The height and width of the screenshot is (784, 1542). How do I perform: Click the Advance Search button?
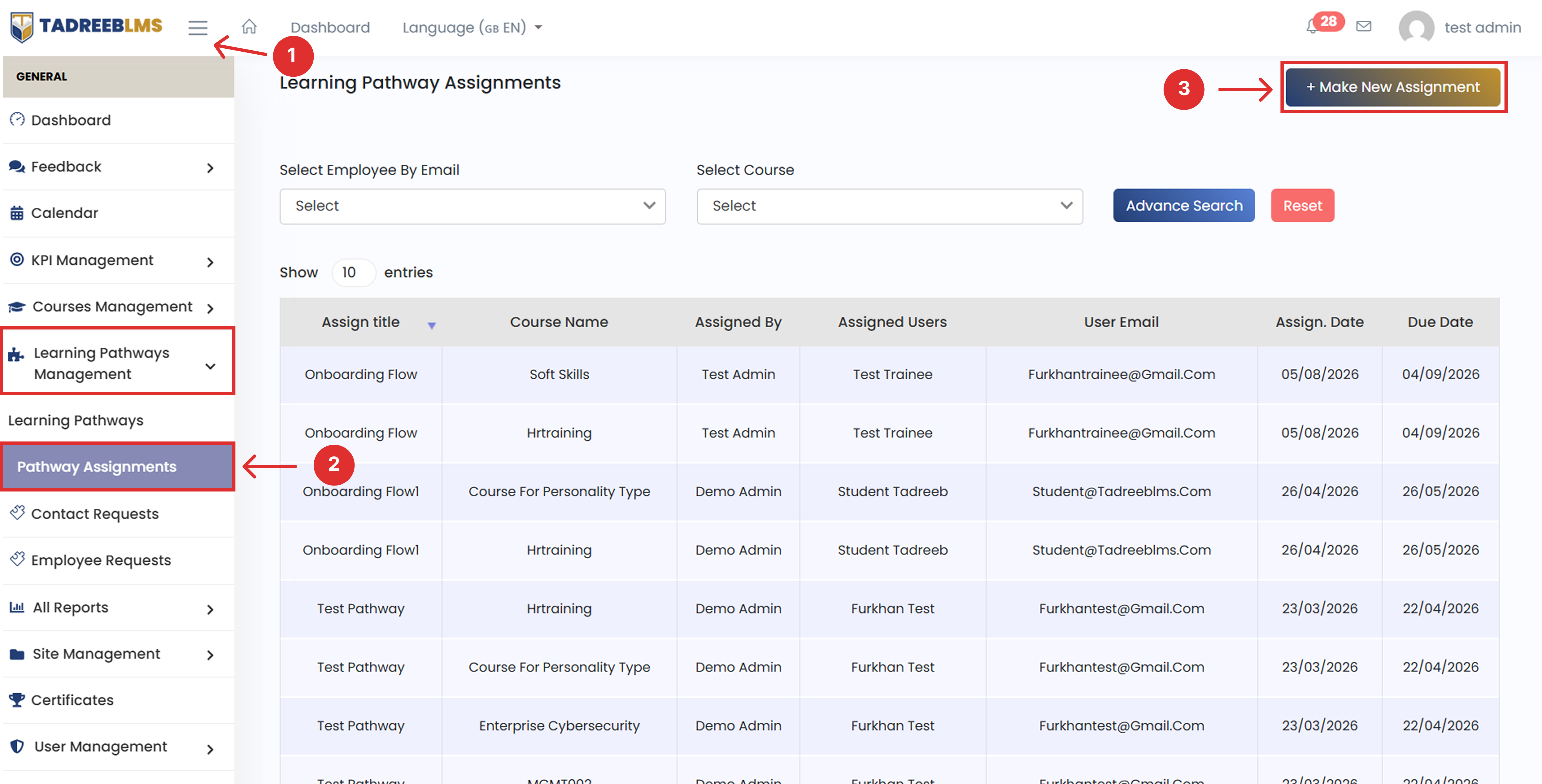(x=1183, y=206)
